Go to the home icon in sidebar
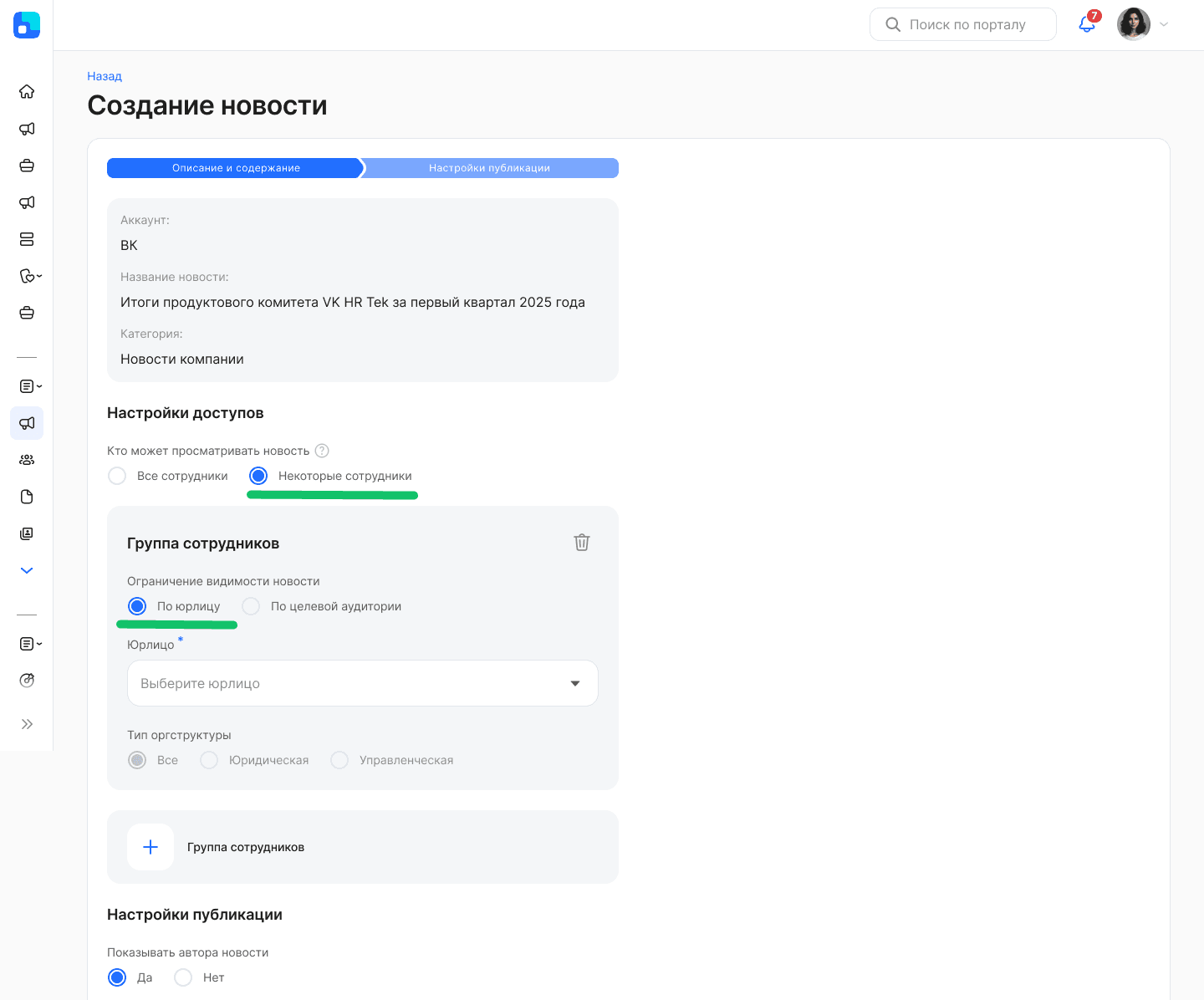The height and width of the screenshot is (1000, 1204). 27,92
